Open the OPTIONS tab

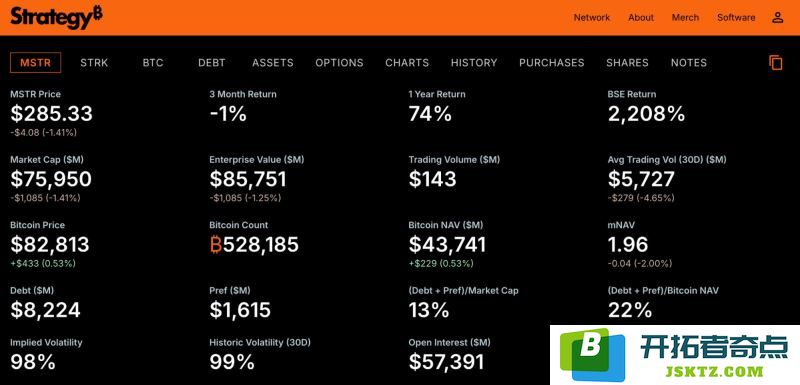[x=339, y=63]
